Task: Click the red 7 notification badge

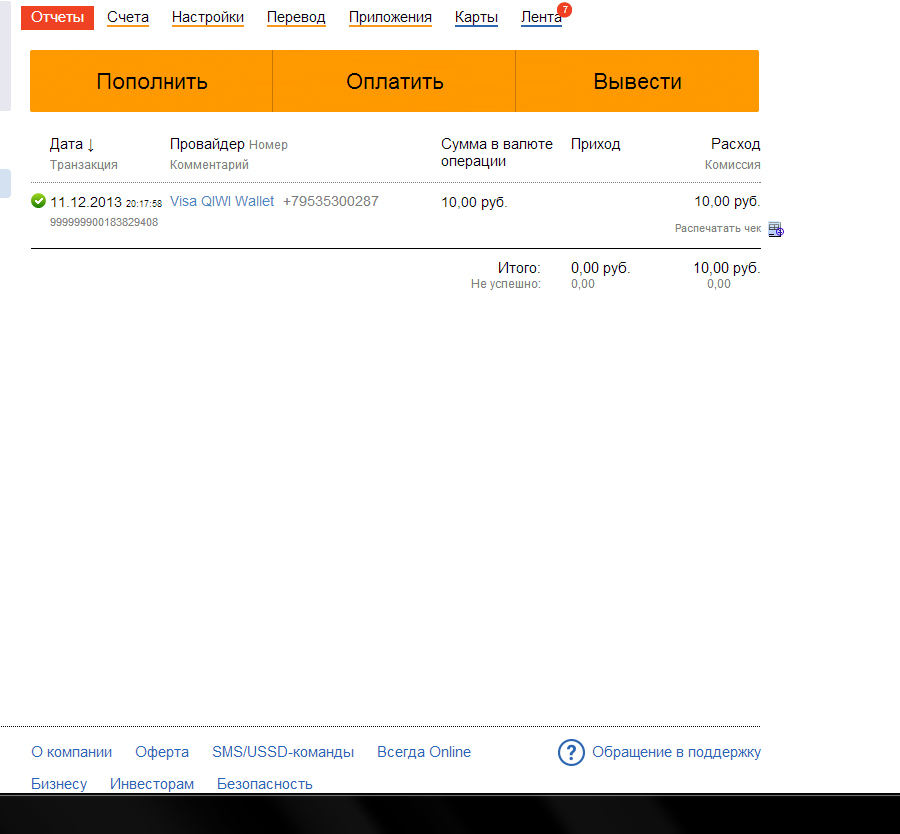Action: 565,10
